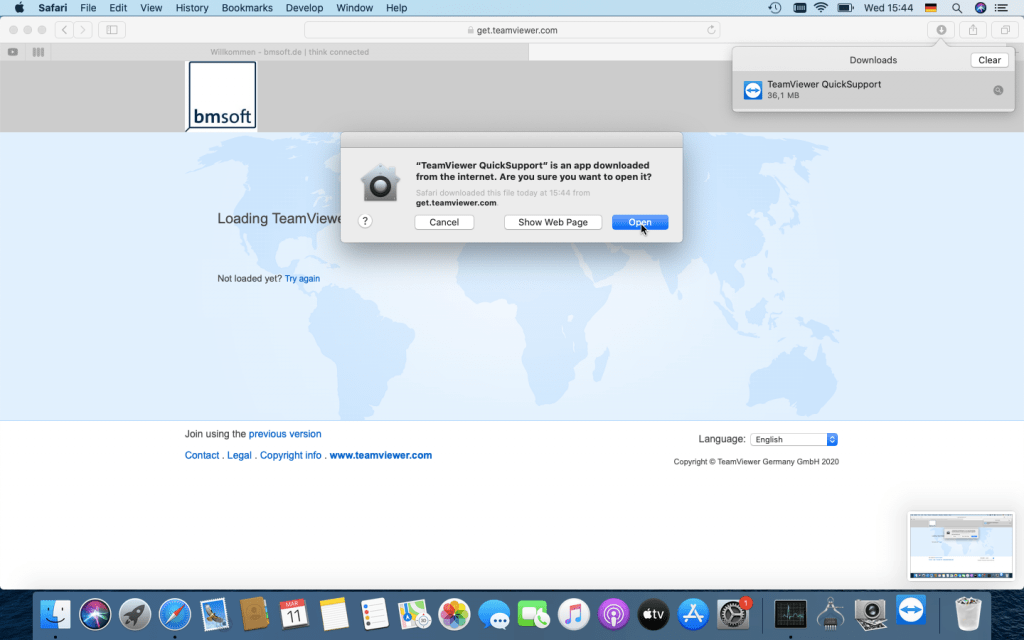Open the Apple menu
Image resolution: width=1024 pixels, height=640 pixels.
click(x=19, y=8)
